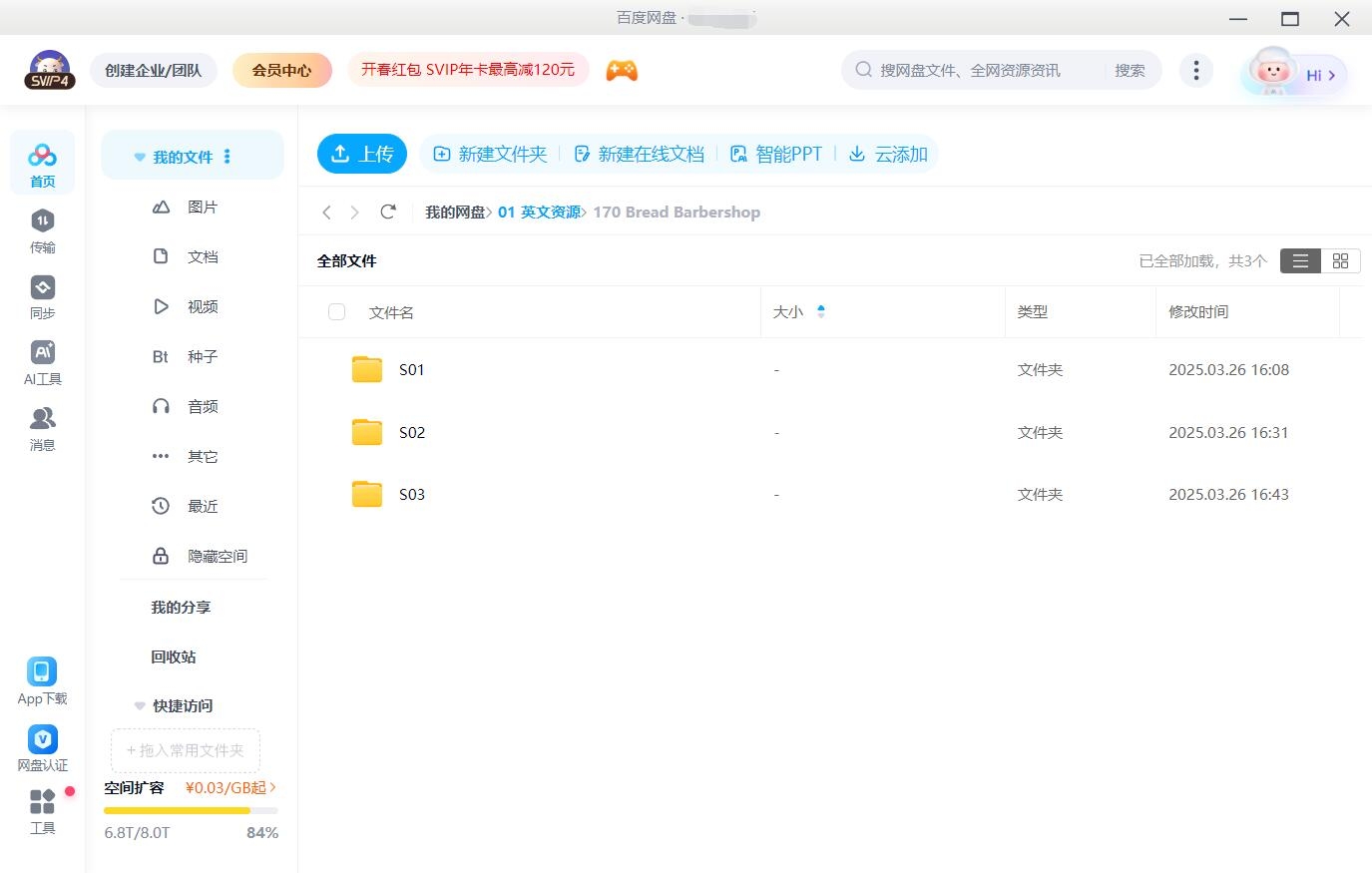Collapse the 快捷访问 section

(x=139, y=705)
